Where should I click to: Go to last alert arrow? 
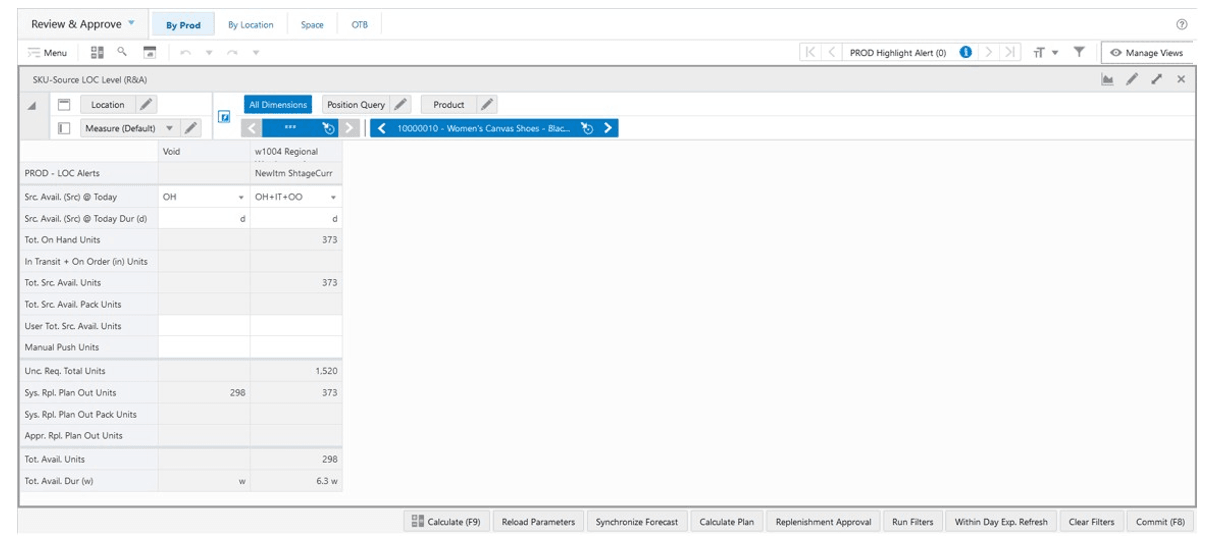pos(1011,52)
